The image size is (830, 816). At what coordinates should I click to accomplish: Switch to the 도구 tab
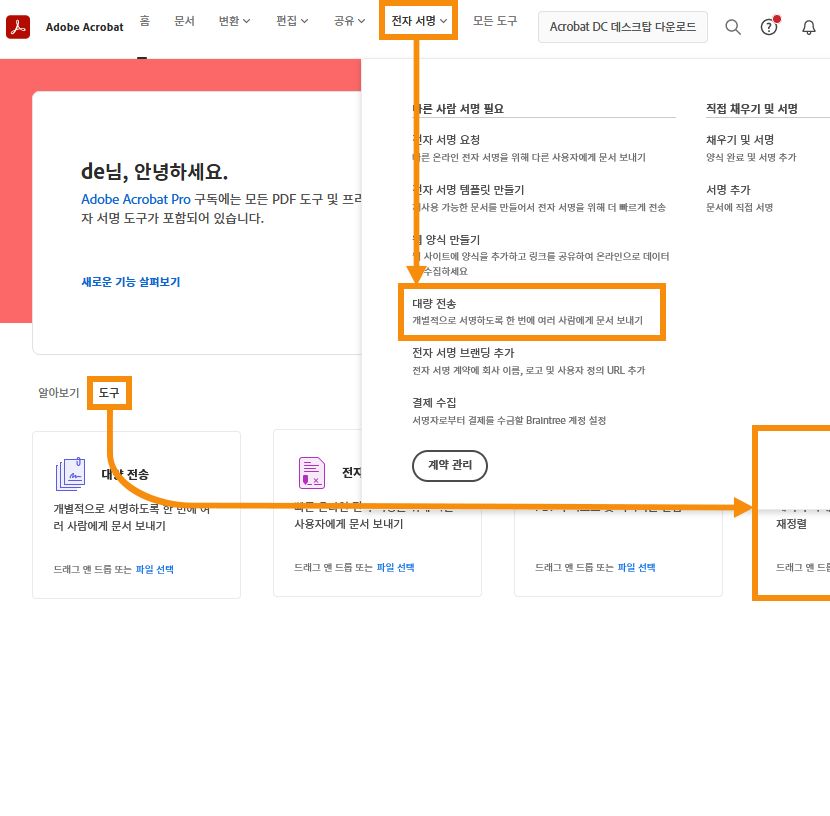[109, 393]
